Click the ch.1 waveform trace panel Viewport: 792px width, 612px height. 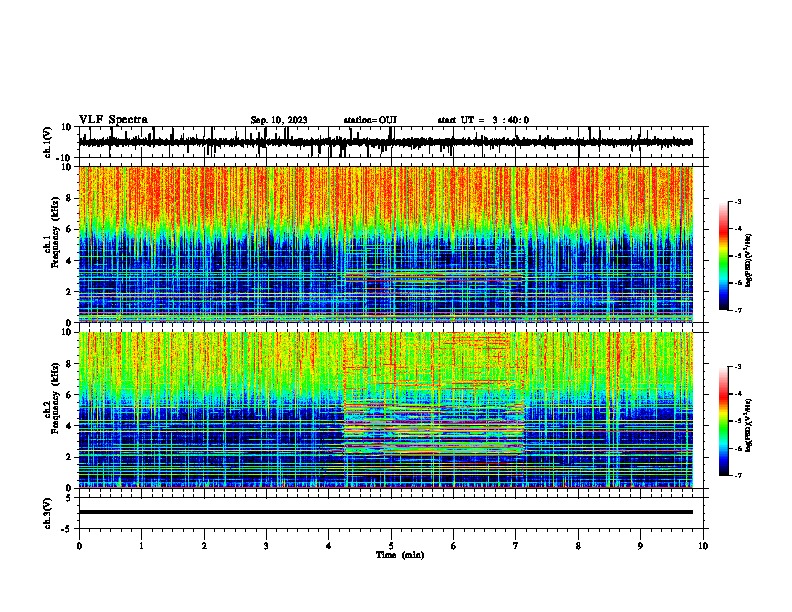[x=391, y=142]
